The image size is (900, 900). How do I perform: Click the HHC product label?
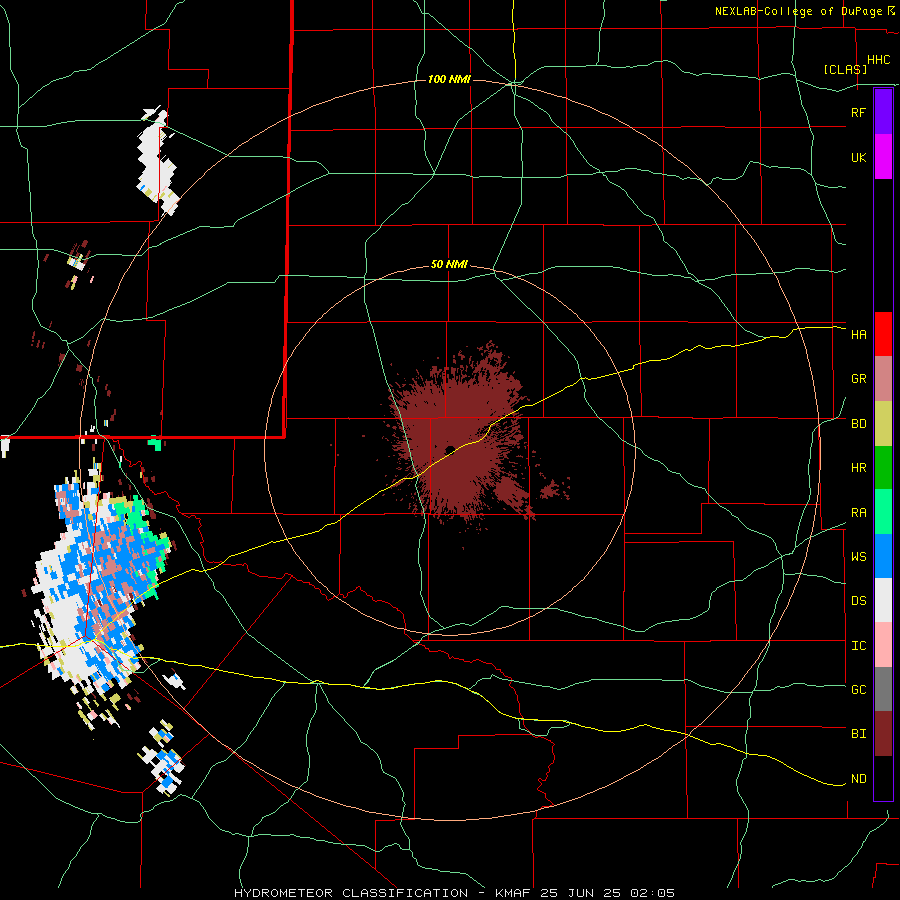(878, 60)
